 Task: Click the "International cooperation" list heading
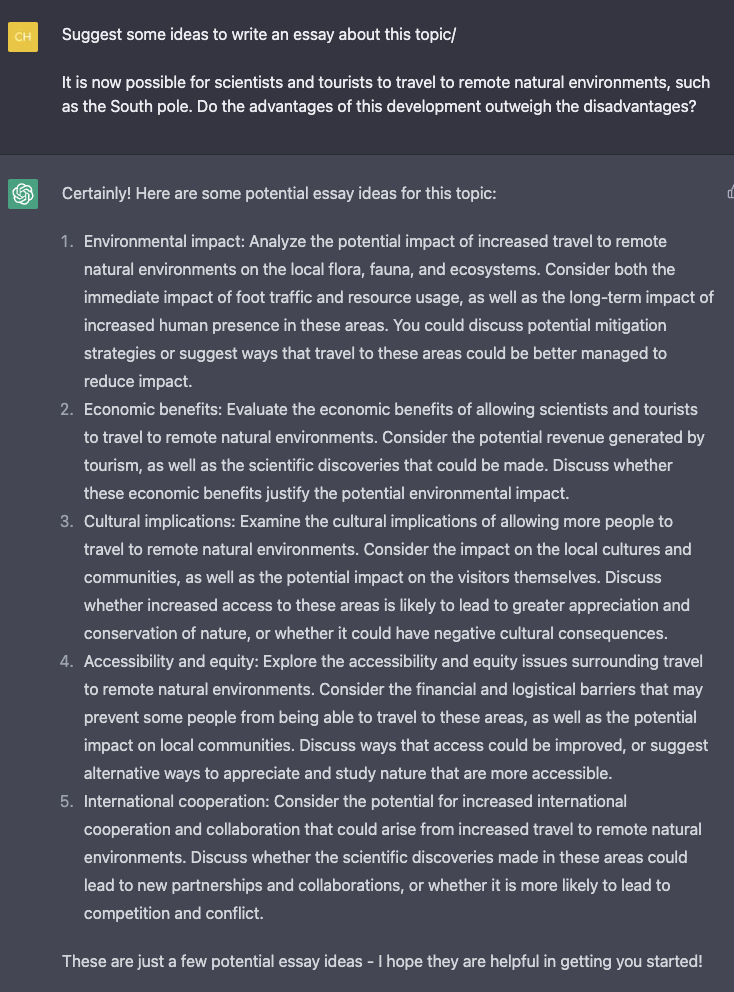click(176, 801)
